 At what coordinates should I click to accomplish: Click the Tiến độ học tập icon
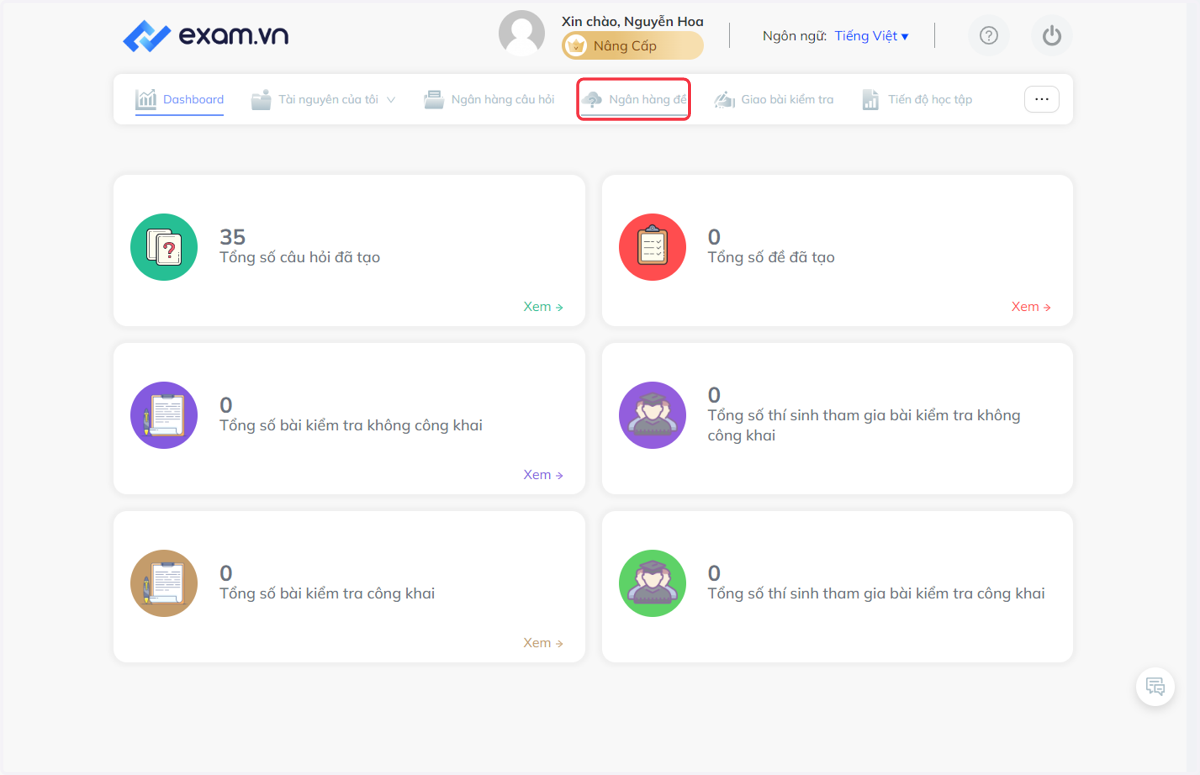click(870, 99)
